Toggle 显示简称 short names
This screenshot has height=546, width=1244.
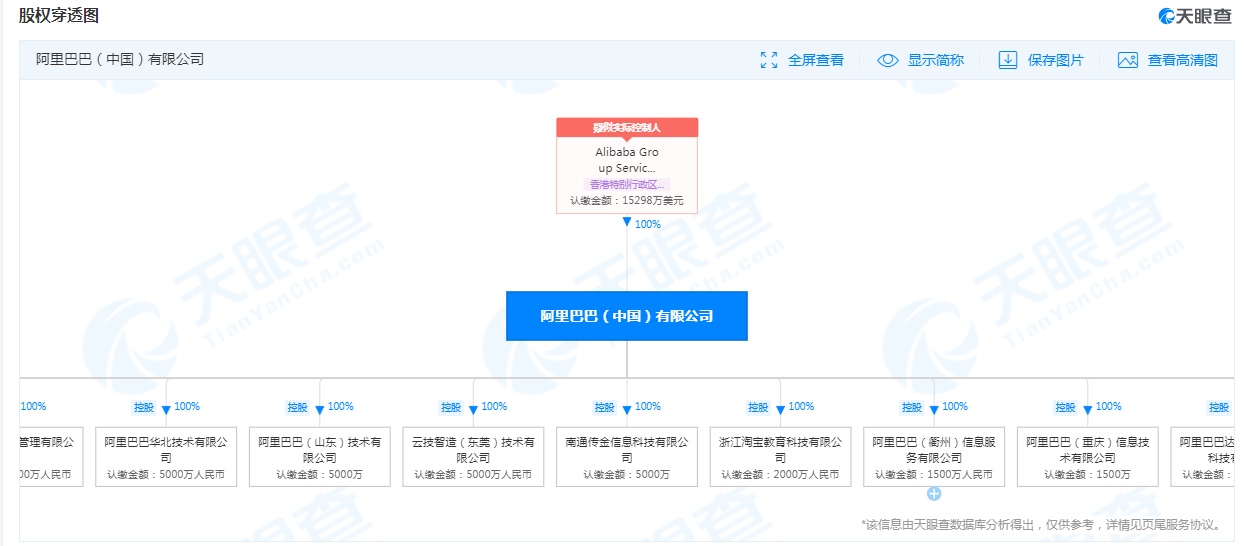(x=936, y=60)
